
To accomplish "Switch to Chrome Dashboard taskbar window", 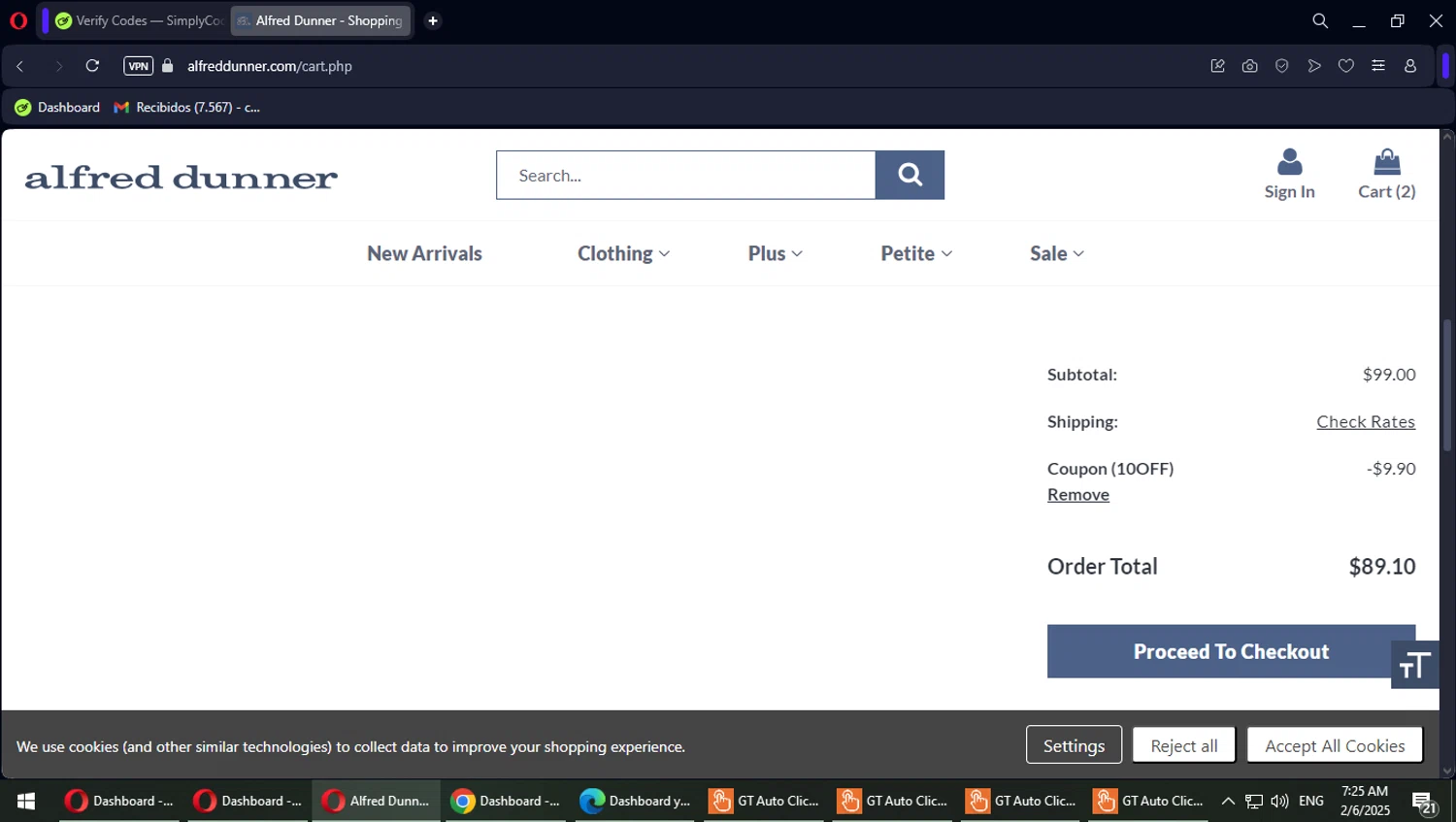I will (506, 801).
